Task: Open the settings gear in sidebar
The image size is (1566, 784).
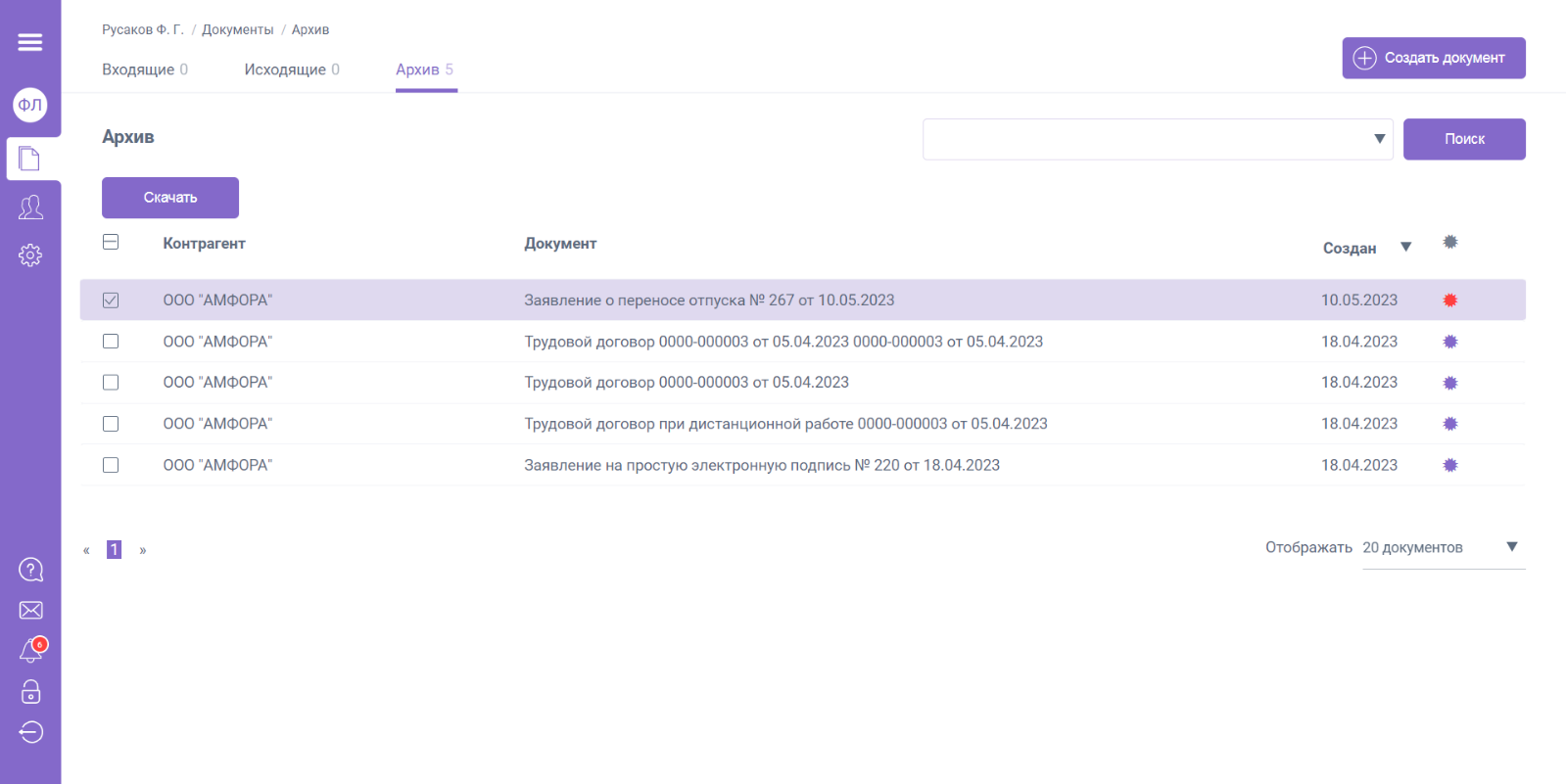Action: click(30, 255)
